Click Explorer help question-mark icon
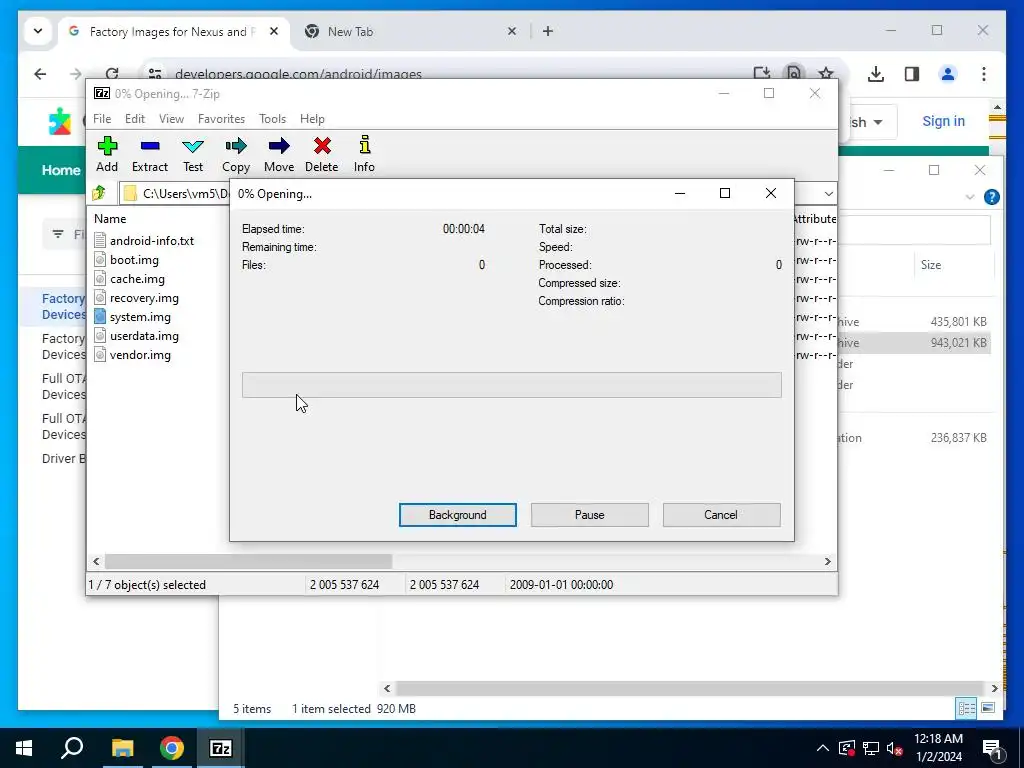This screenshot has width=1024, height=768. coord(991,197)
